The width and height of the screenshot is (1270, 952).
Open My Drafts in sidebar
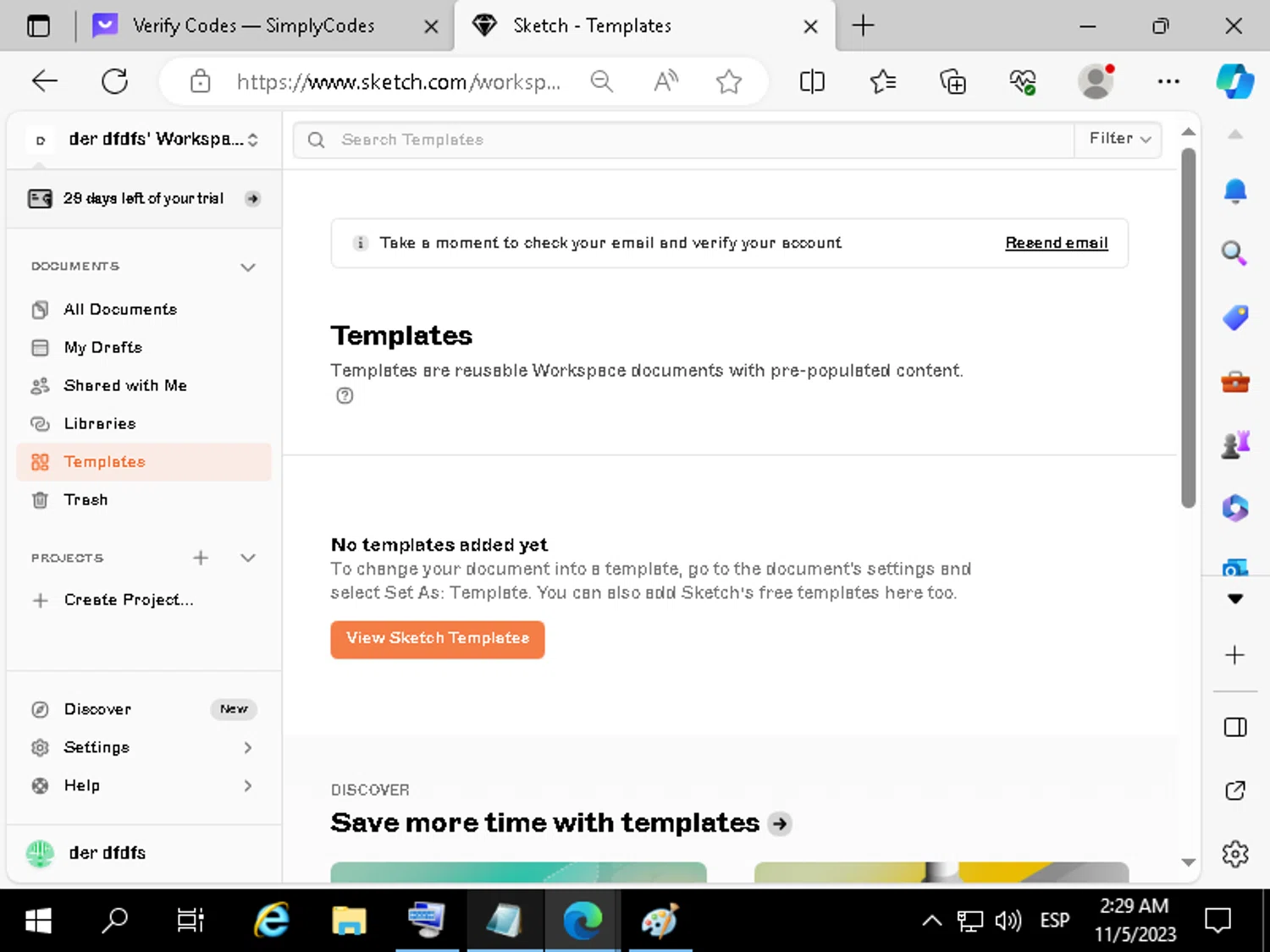pos(102,348)
